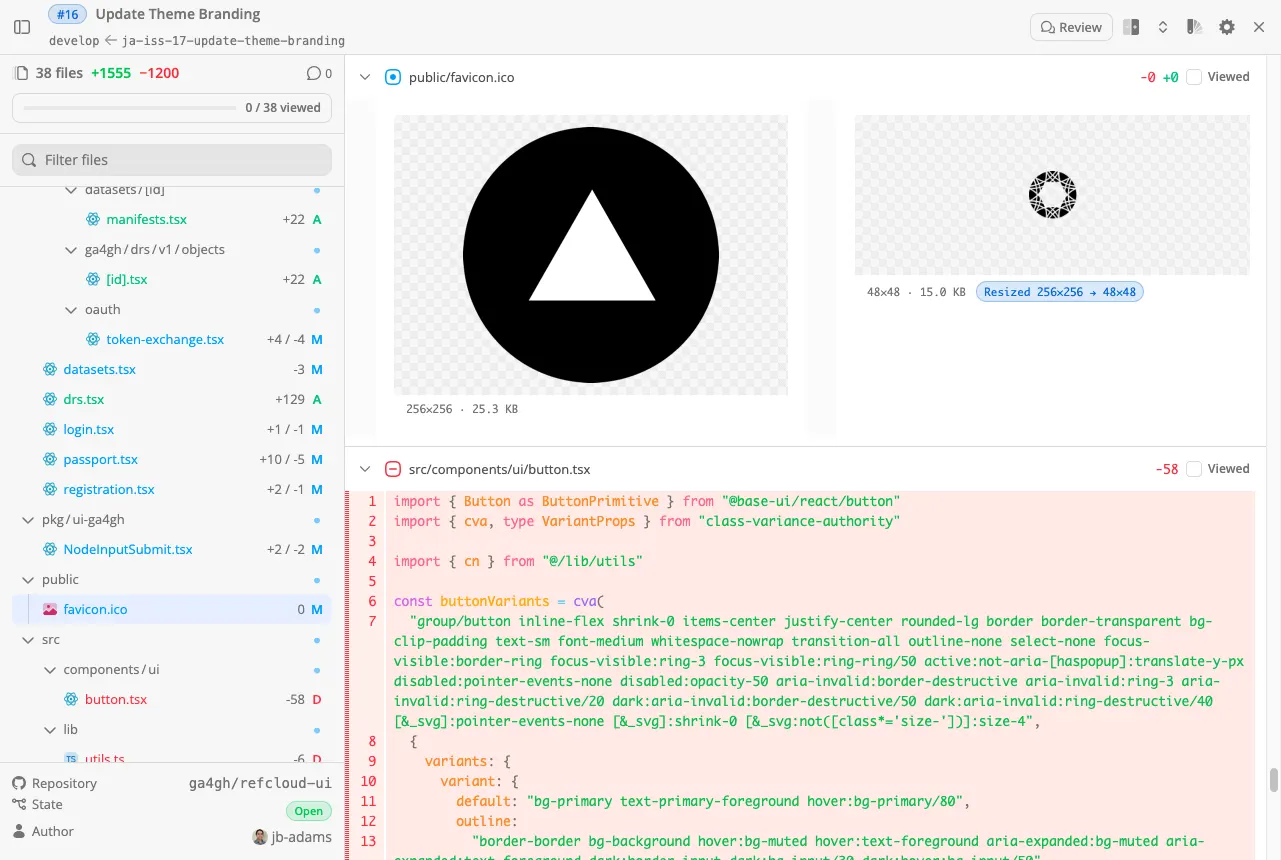
Task: Collapse the public folder in file tree
Action: pos(28,579)
